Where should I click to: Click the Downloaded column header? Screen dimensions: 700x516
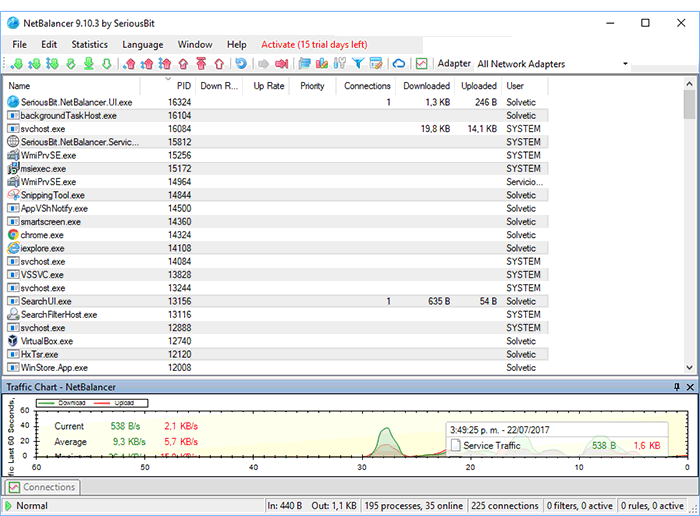click(426, 86)
